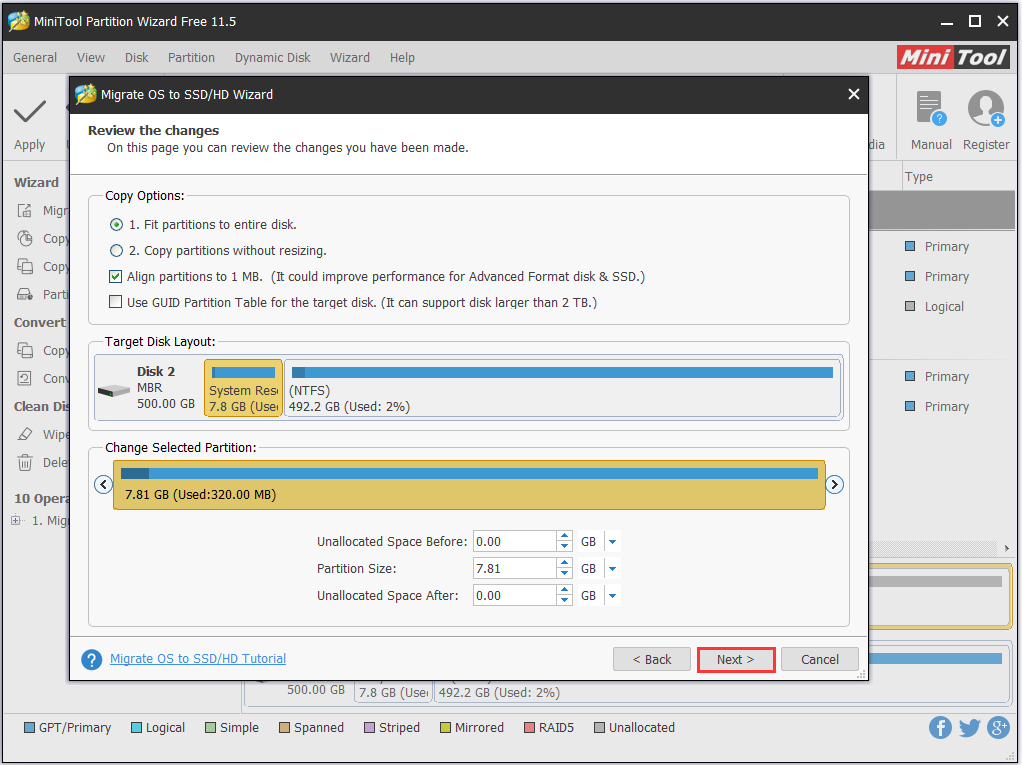
Task: Click the Register user icon
Action: (x=986, y=108)
